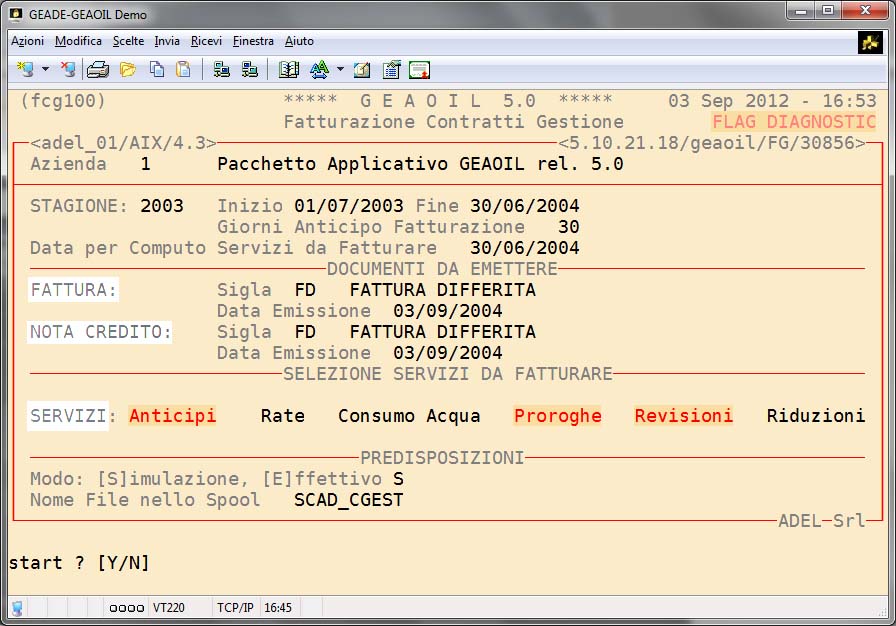The height and width of the screenshot is (626, 896).
Task: Toggle the Revisioni service selection
Action: tap(683, 416)
